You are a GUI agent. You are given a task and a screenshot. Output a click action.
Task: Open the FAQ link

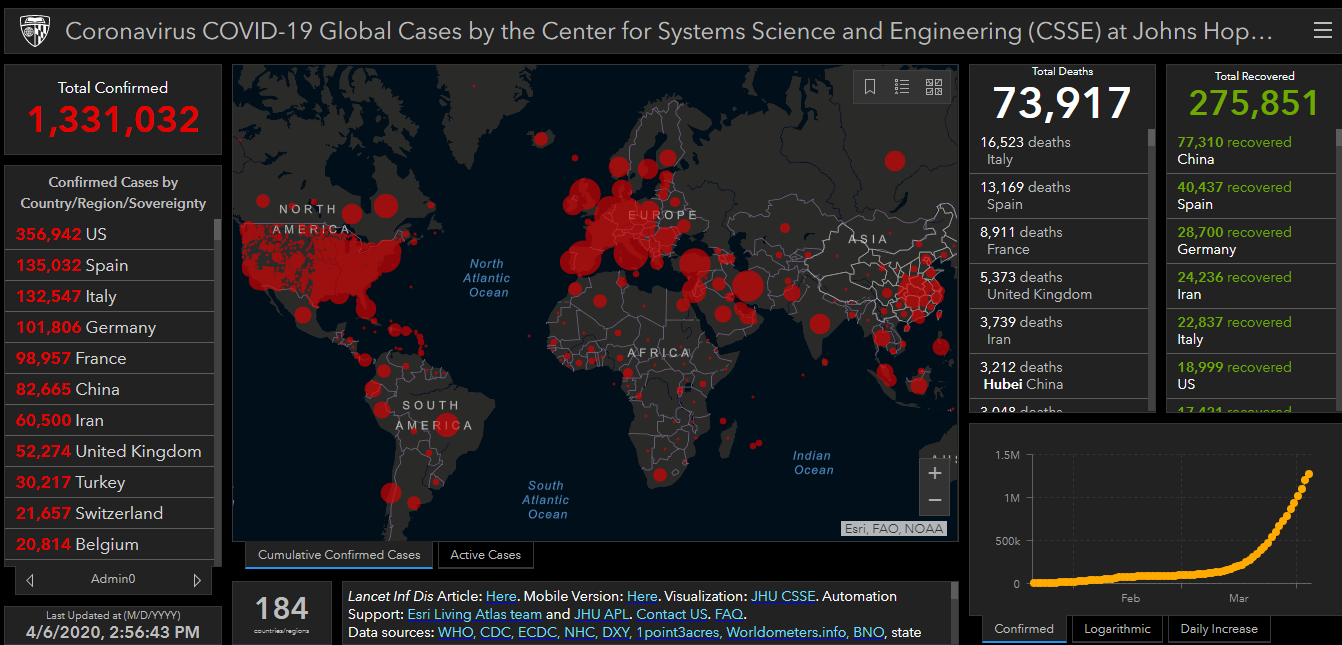(728, 614)
